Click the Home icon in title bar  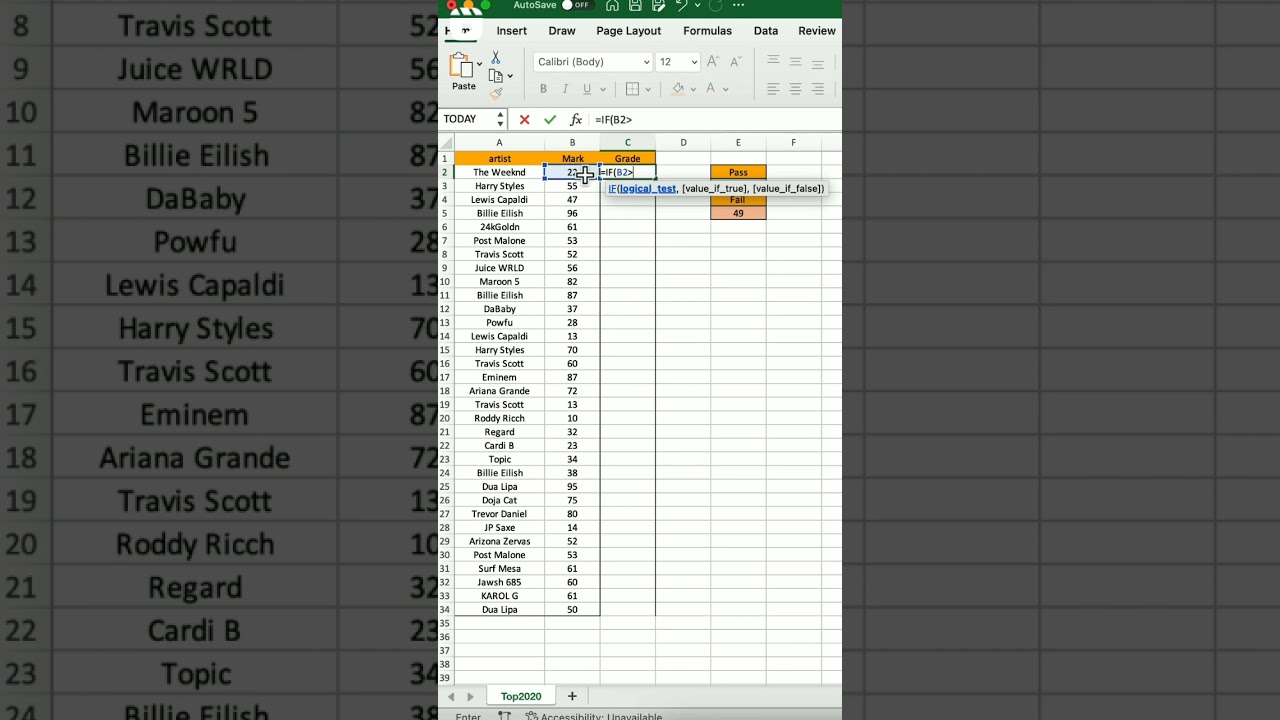click(612, 6)
